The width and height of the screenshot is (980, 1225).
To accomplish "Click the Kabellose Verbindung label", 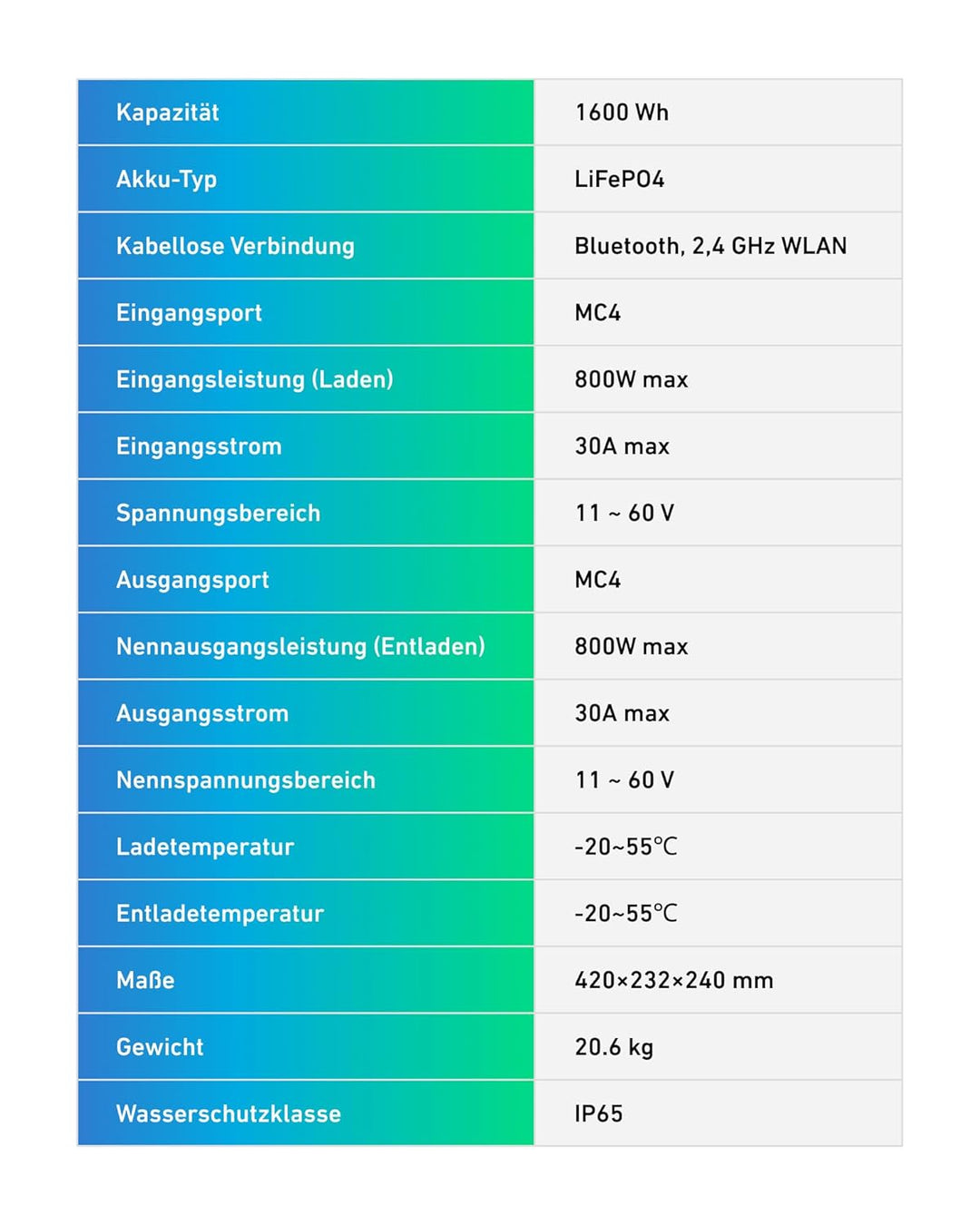I will click(235, 246).
